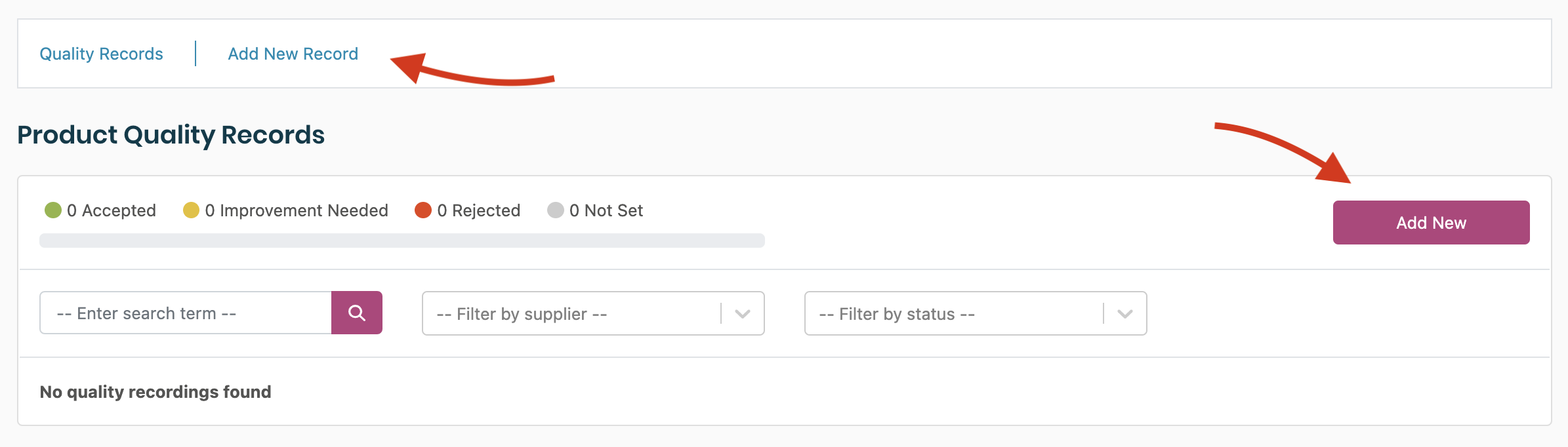Screen dimensions: 1568x447
Task: Click the "0 Improvement Needed" count text
Action: pyautogui.click(x=297, y=210)
